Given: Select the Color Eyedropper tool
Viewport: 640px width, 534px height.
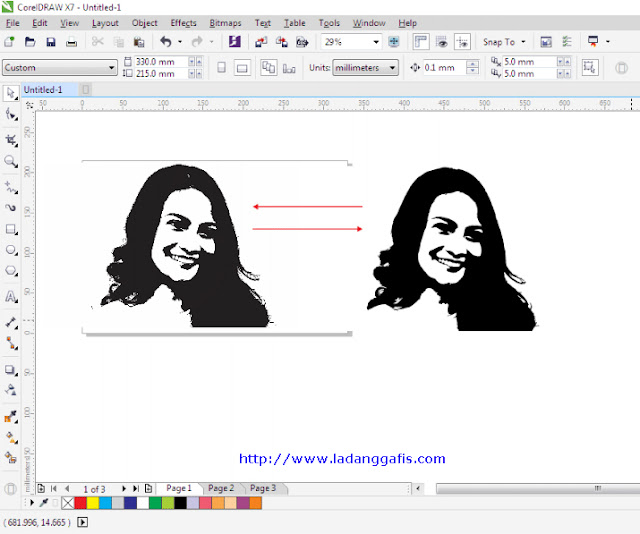Looking at the screenshot, I should coord(11,416).
